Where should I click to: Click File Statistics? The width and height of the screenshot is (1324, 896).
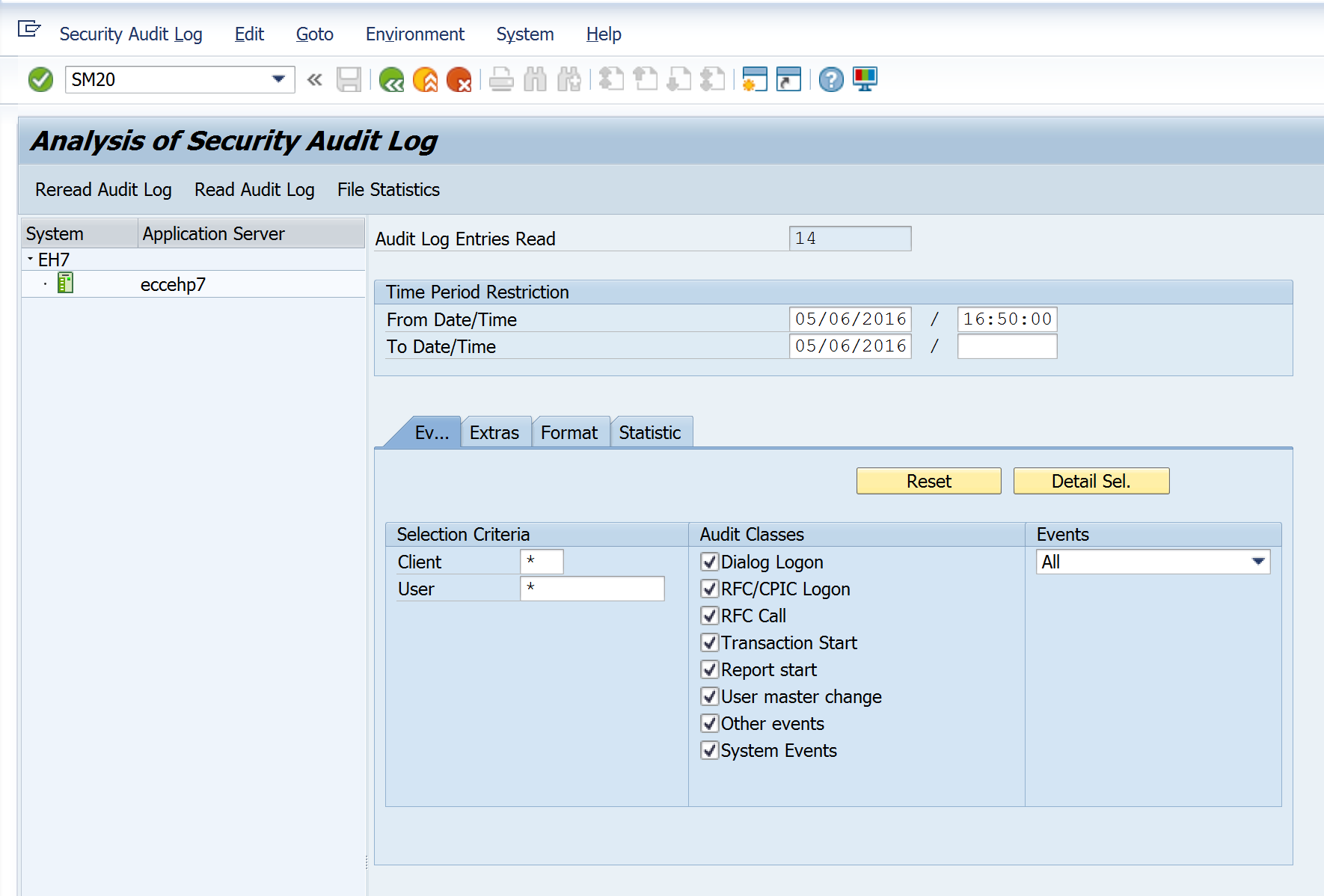[x=388, y=189]
